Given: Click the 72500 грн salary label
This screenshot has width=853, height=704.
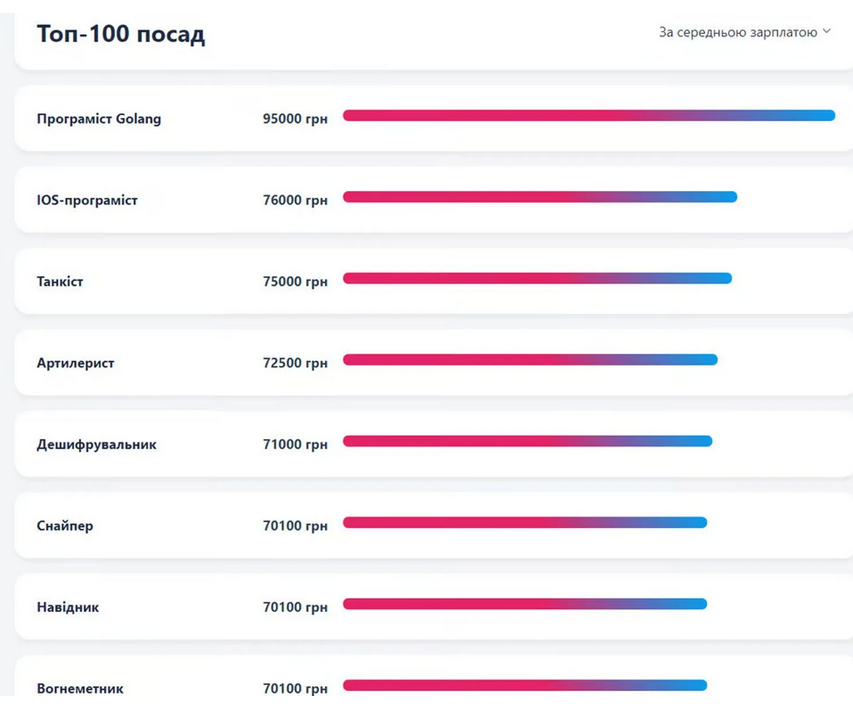Looking at the screenshot, I should pos(295,362).
